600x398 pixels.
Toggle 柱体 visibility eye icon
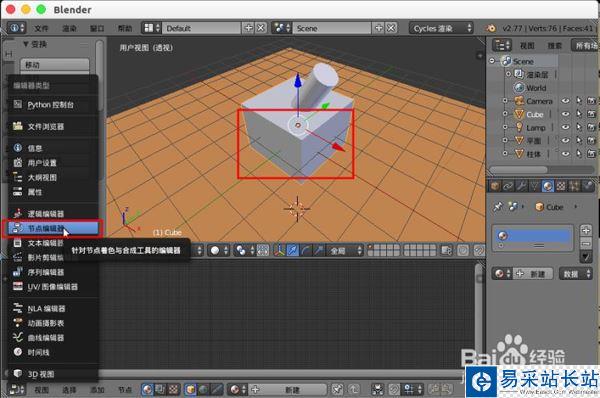pos(565,153)
